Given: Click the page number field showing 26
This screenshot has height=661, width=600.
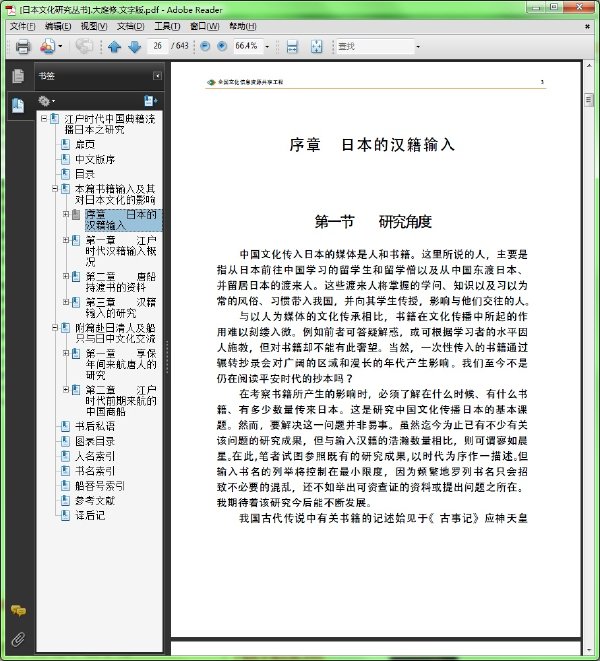Looking at the screenshot, I should point(158,46).
